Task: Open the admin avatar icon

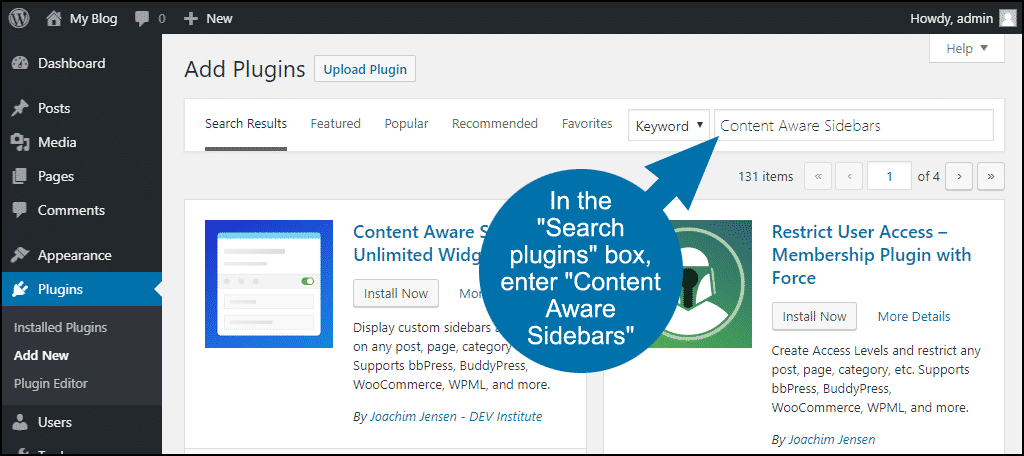Action: 1007,19
